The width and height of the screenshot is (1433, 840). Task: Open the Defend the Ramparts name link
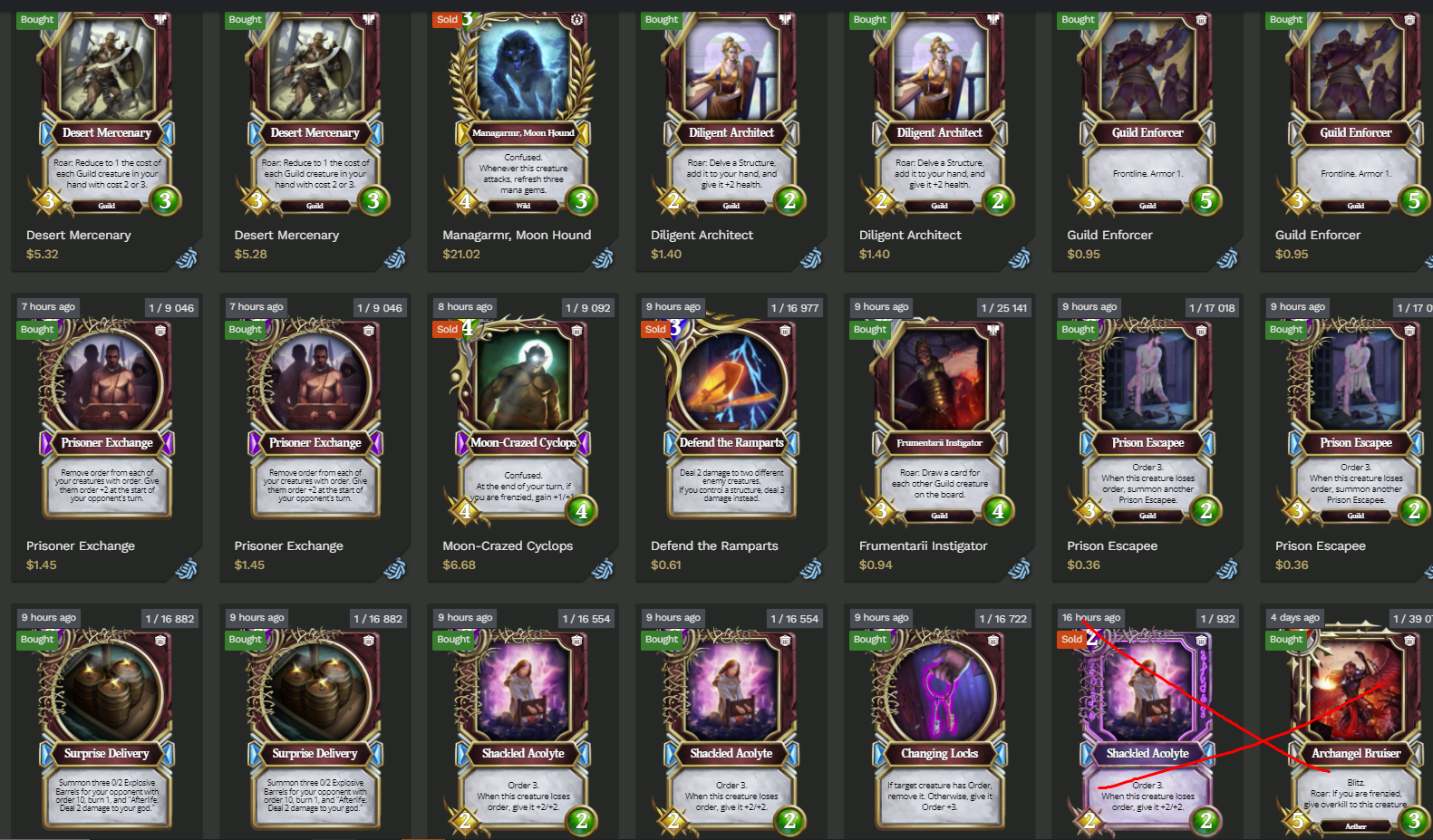coord(714,546)
